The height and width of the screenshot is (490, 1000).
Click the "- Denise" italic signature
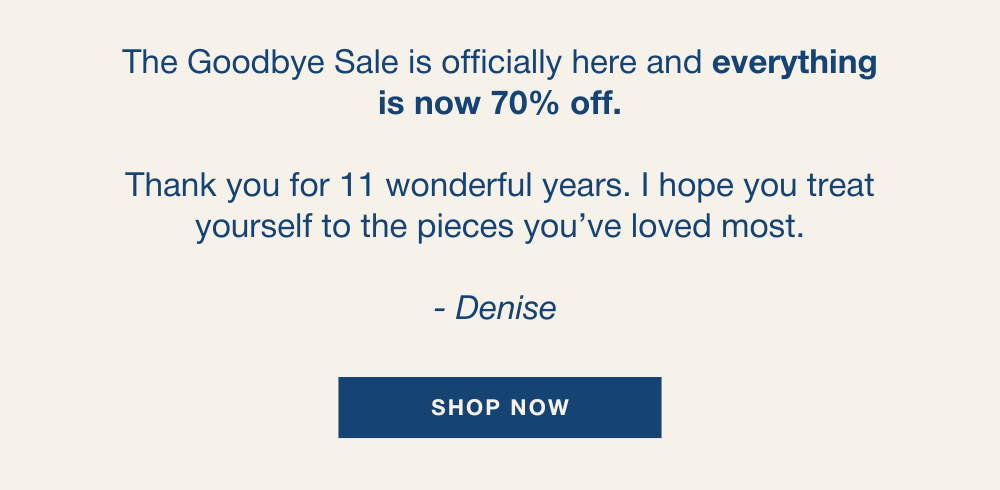click(x=495, y=308)
